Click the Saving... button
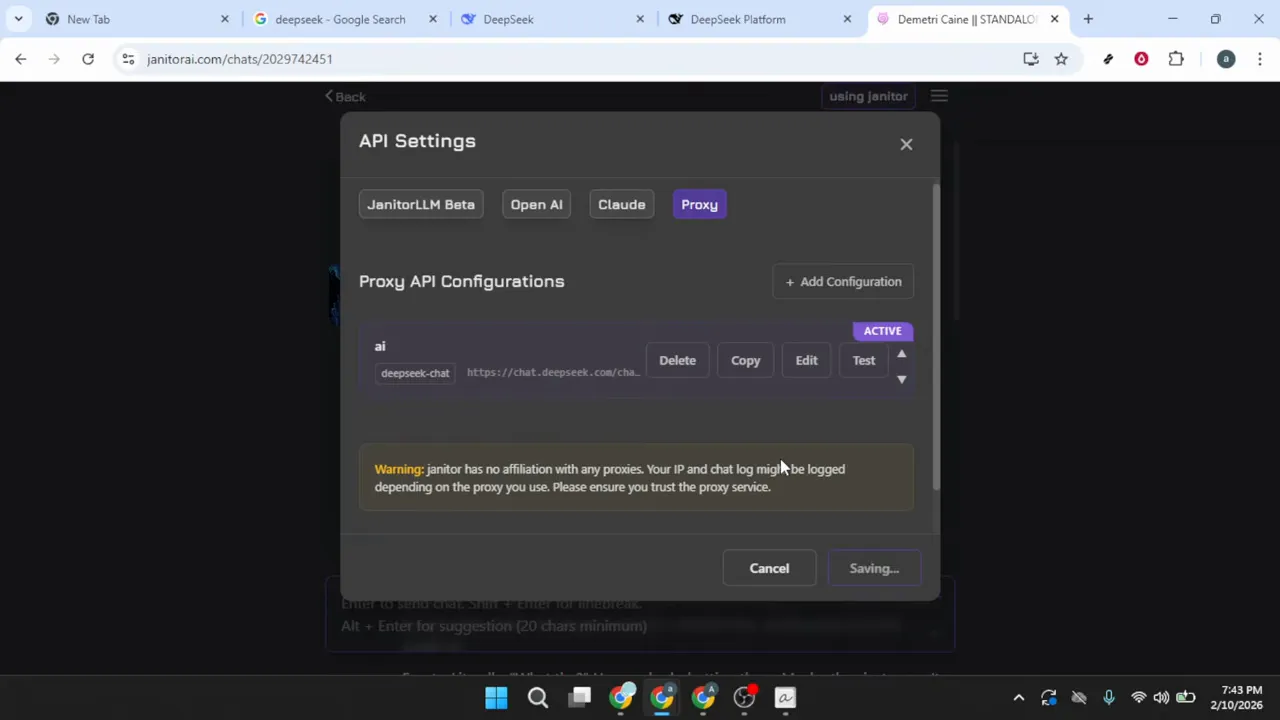The image size is (1280, 720). (x=874, y=568)
